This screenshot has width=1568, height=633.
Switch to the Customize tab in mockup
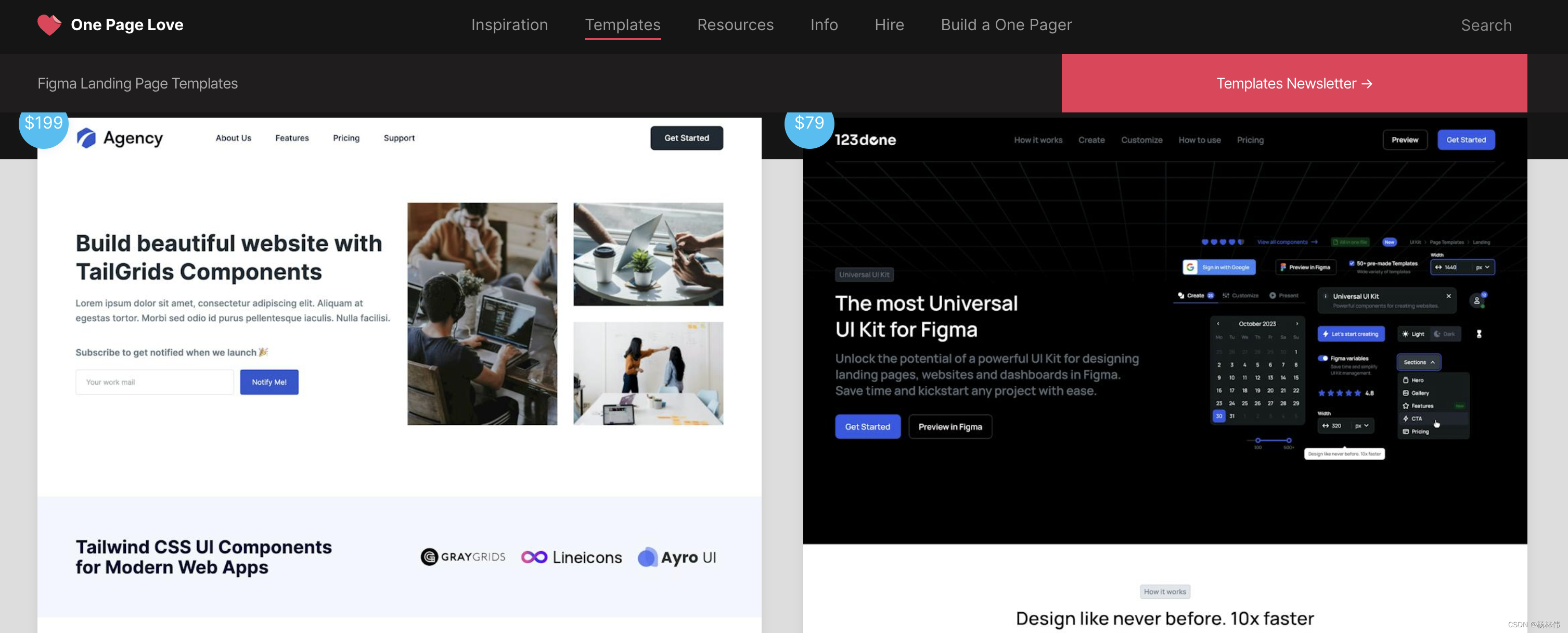[1241, 296]
